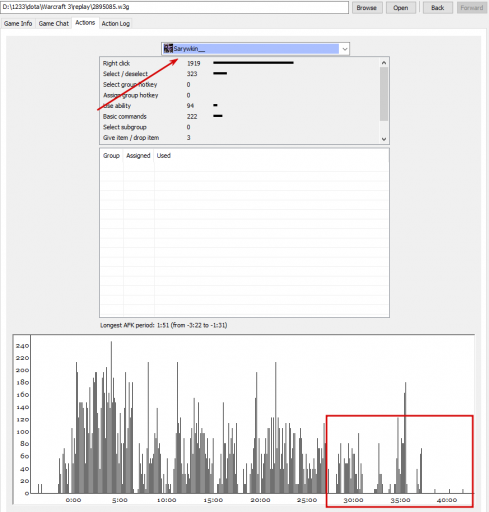Click the actions list scrollbar thumb
Viewport: 489px width, 512px height.
pyautogui.click(x=384, y=94)
